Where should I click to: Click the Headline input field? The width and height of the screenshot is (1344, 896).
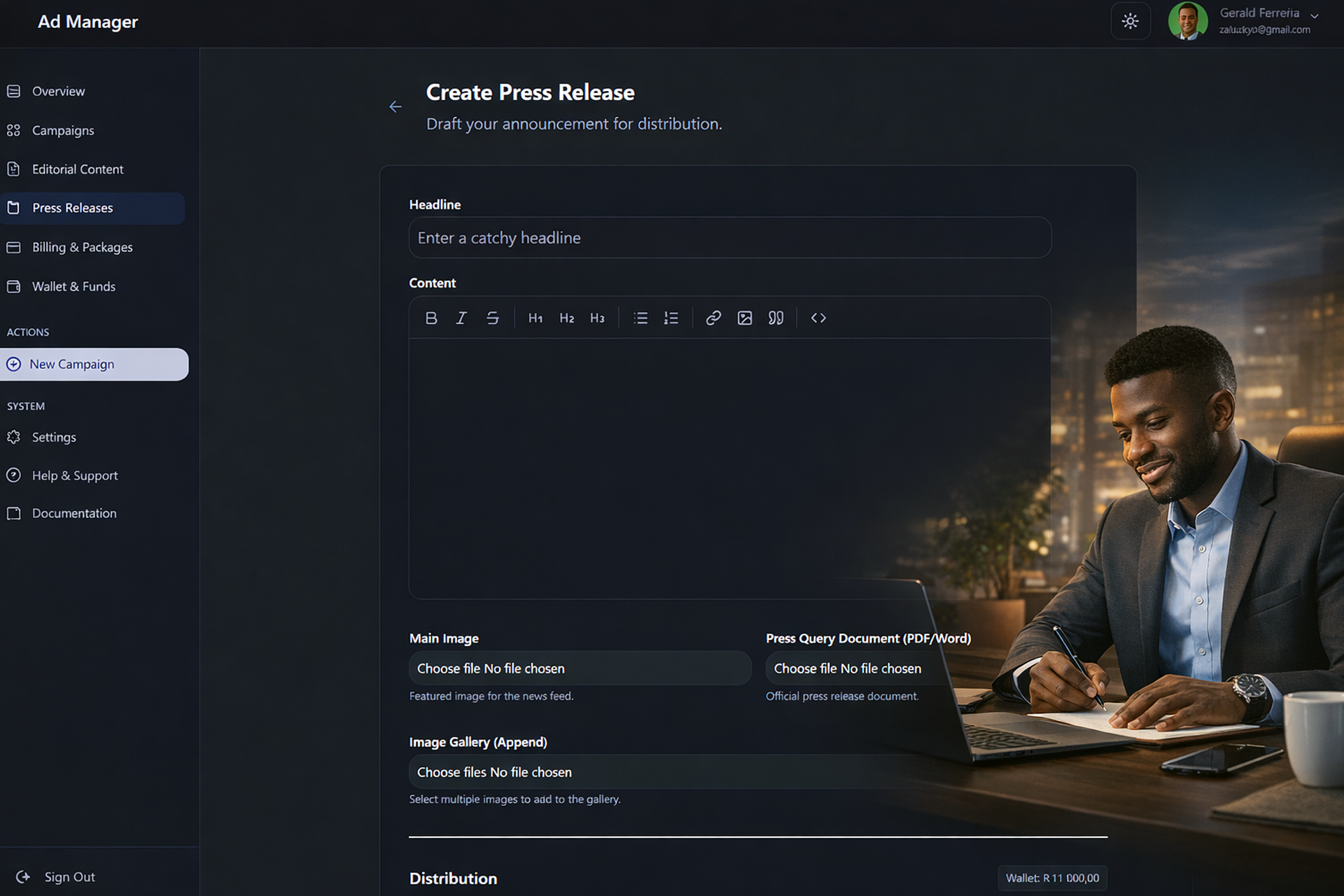[729, 238]
